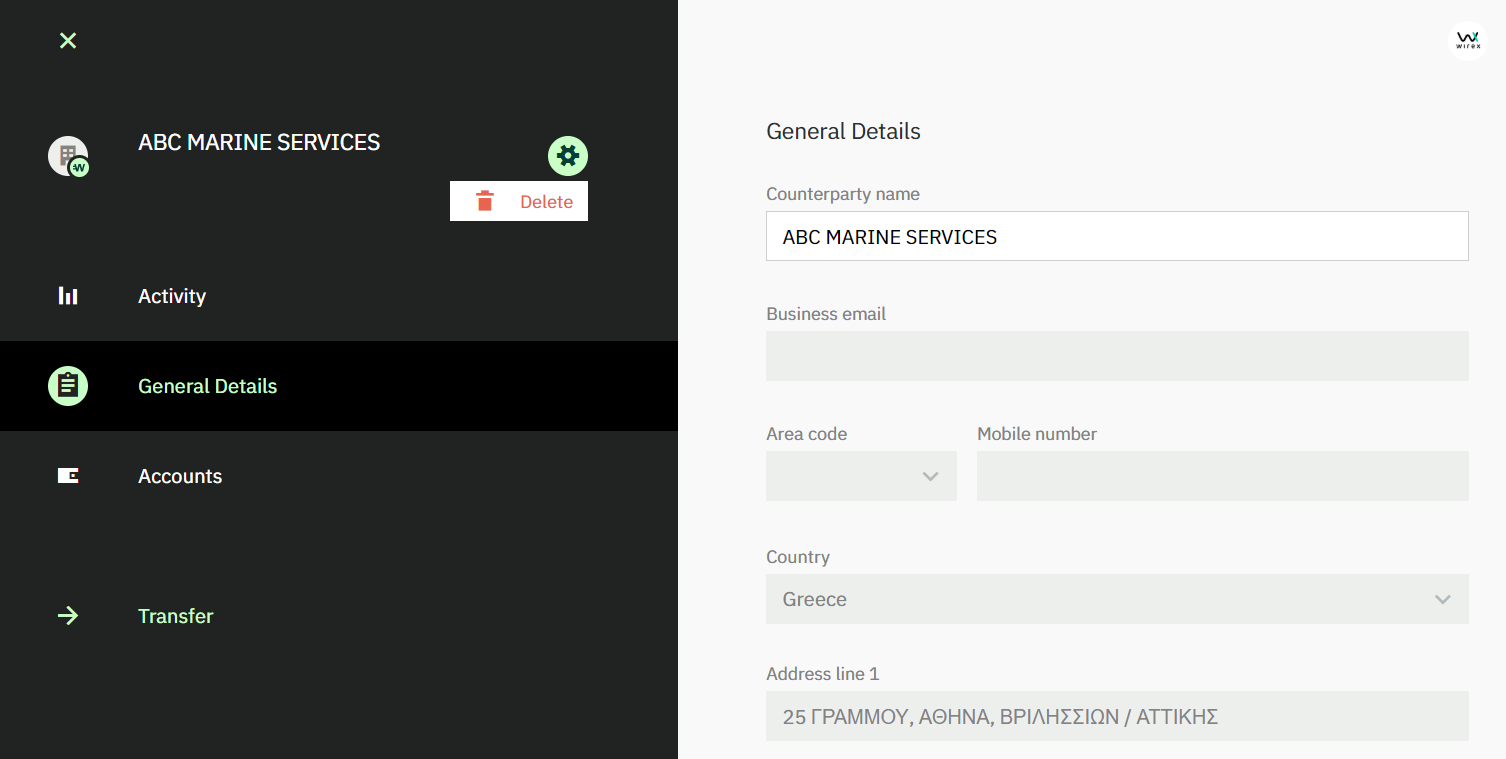1506x759 pixels.
Task: Open the gear settings icon
Action: click(x=568, y=156)
